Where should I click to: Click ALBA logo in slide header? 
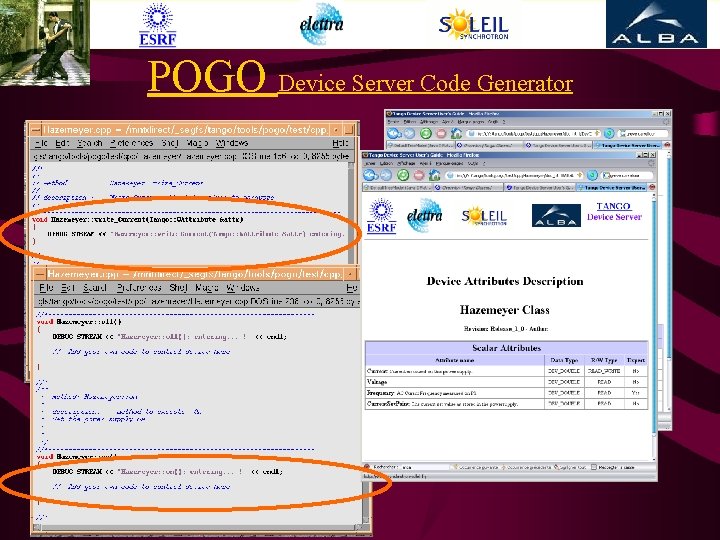tap(656, 24)
